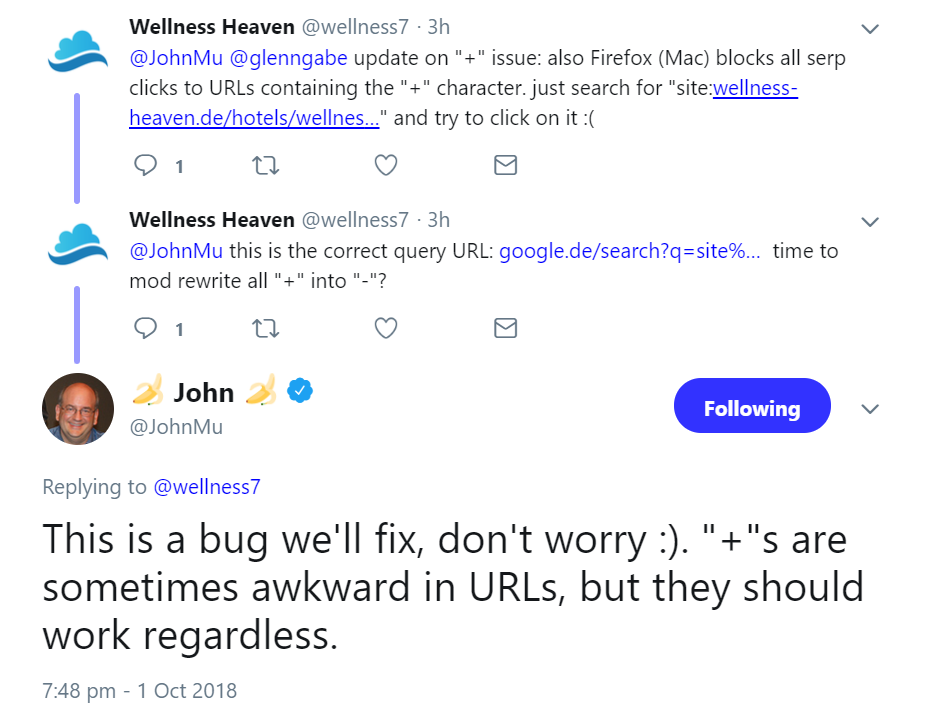Open the wellness-heaven.de hotels link
This screenshot has width=931, height=716.
[x=254, y=118]
